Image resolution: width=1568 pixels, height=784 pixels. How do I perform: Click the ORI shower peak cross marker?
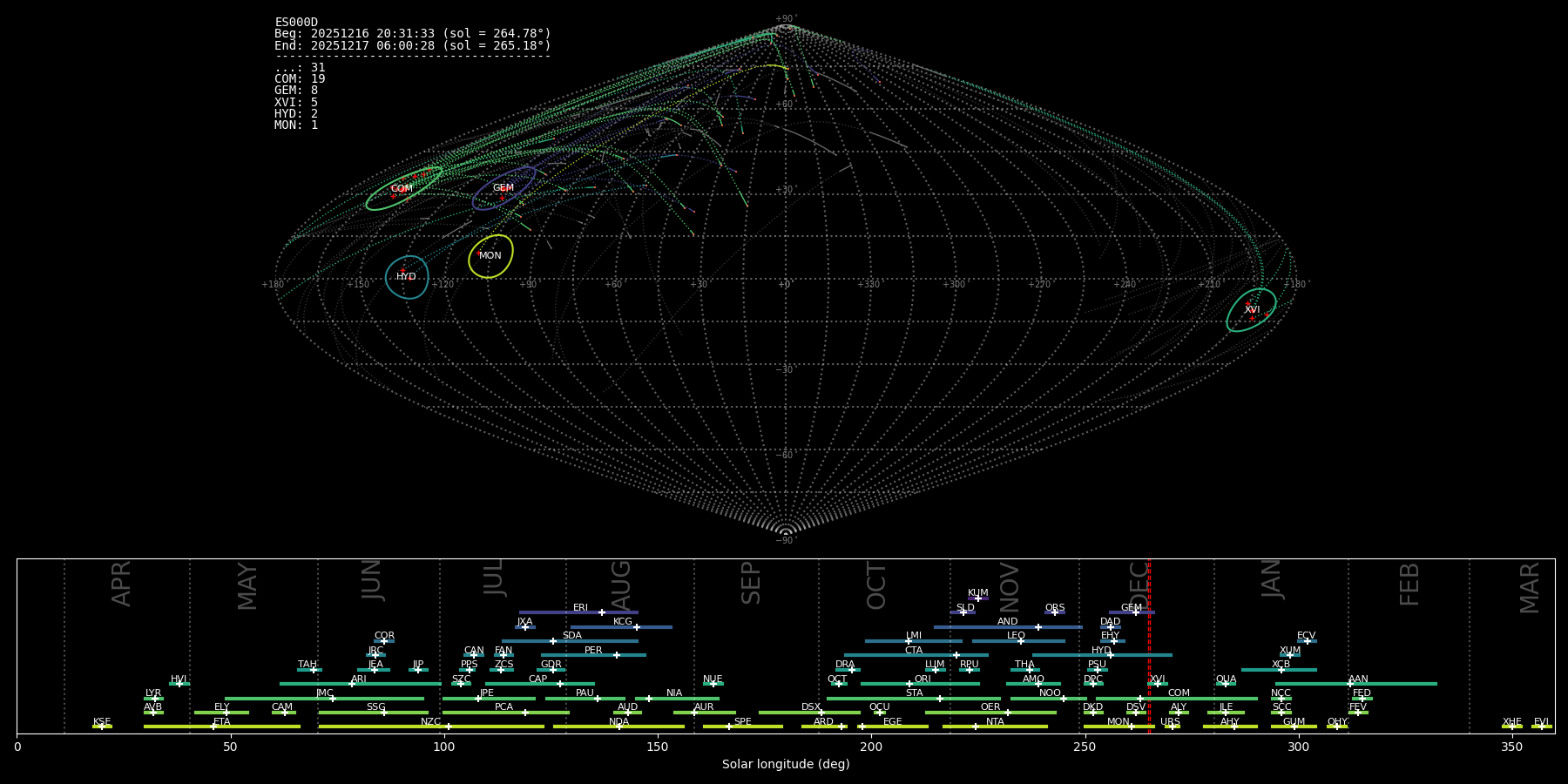909,684
